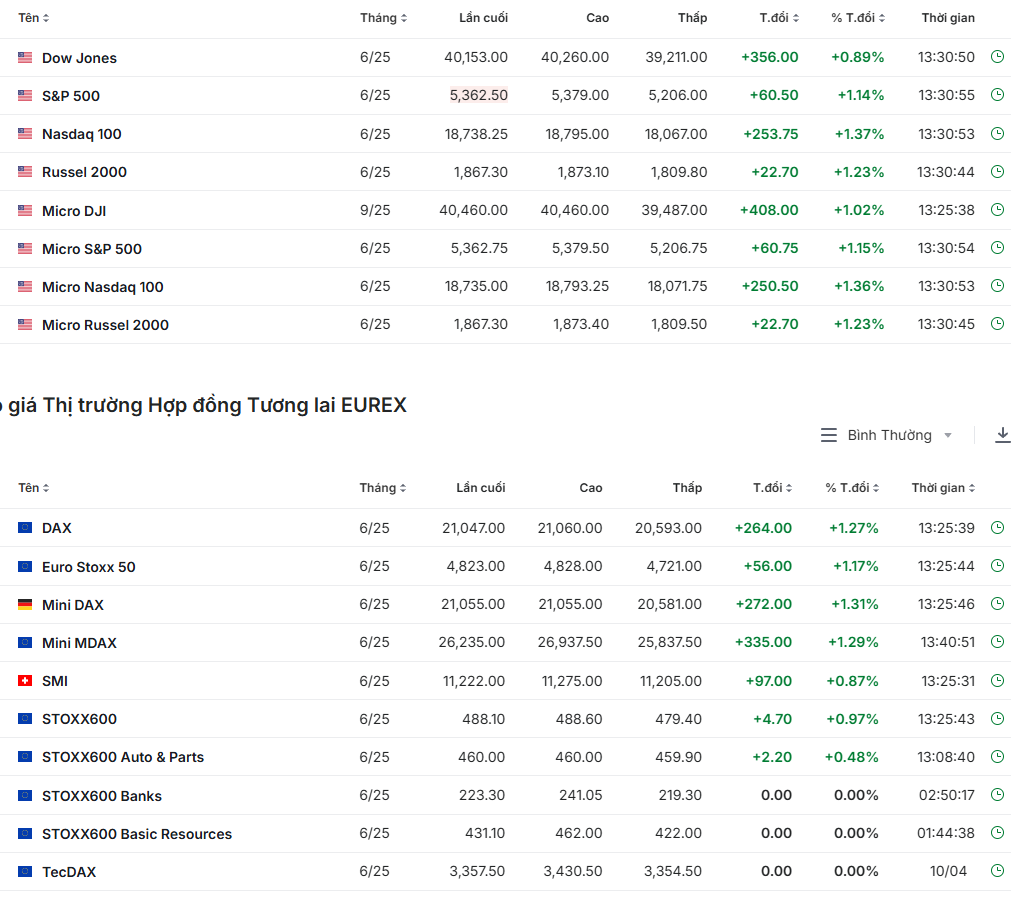The width and height of the screenshot is (1022, 902).
Task: Click the clock icon in Dow Jones row
Action: tap(997, 57)
